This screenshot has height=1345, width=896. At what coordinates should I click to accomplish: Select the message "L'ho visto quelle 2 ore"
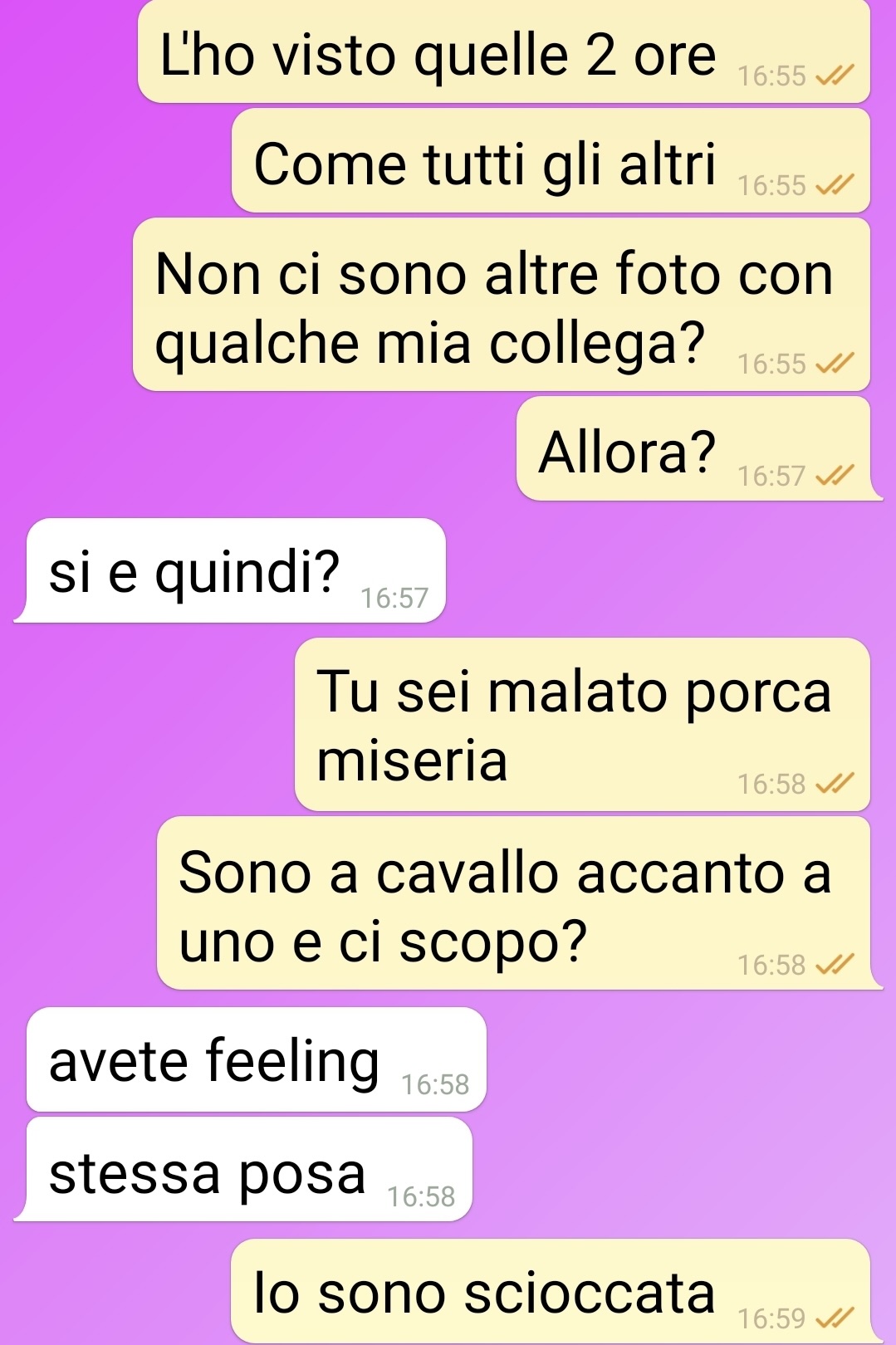coord(504,51)
